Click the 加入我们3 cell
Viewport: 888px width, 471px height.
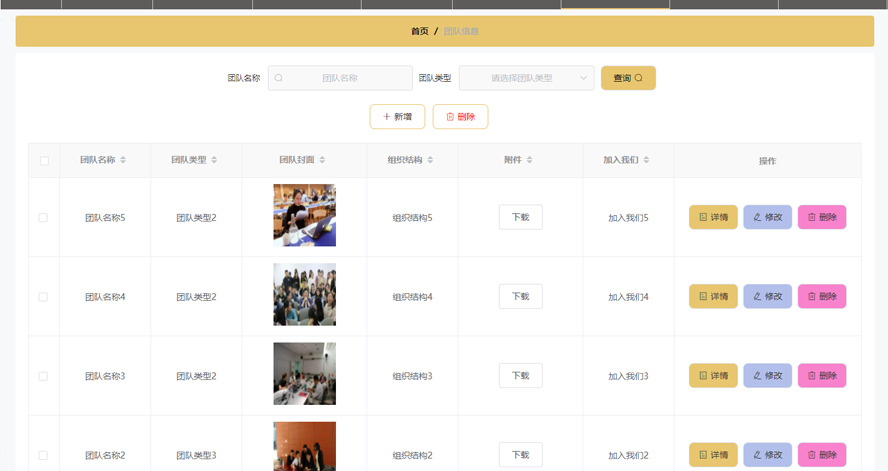click(628, 376)
